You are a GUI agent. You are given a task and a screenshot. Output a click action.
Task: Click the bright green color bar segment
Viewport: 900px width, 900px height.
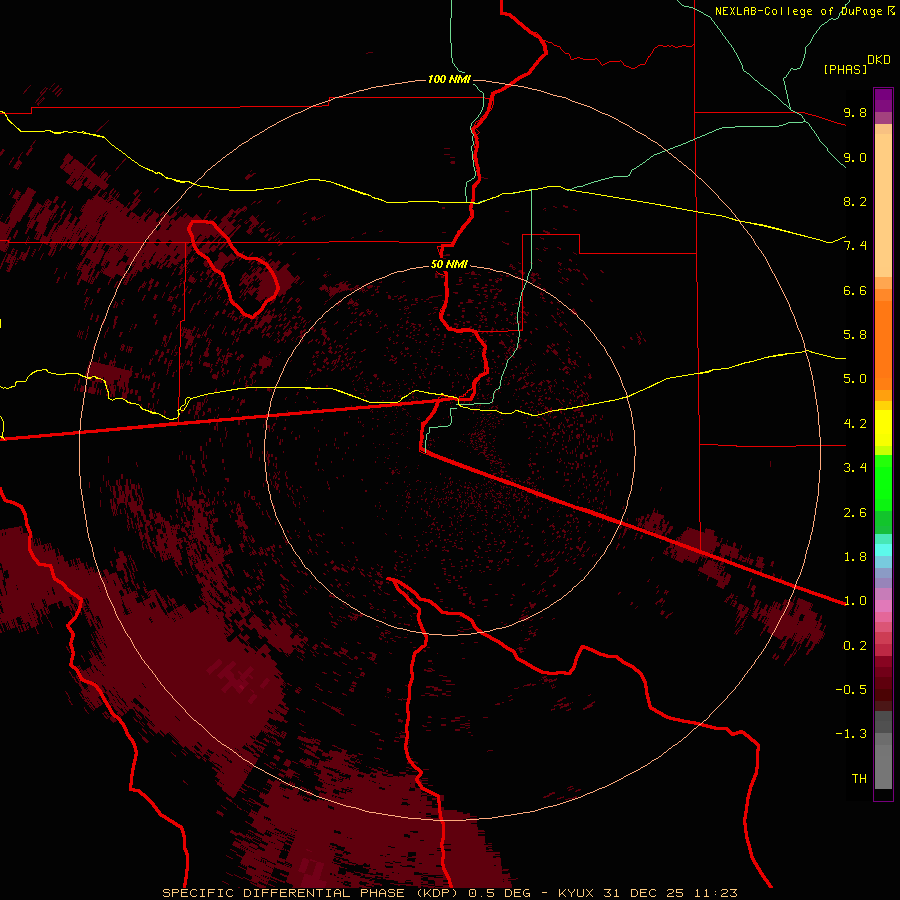(883, 484)
